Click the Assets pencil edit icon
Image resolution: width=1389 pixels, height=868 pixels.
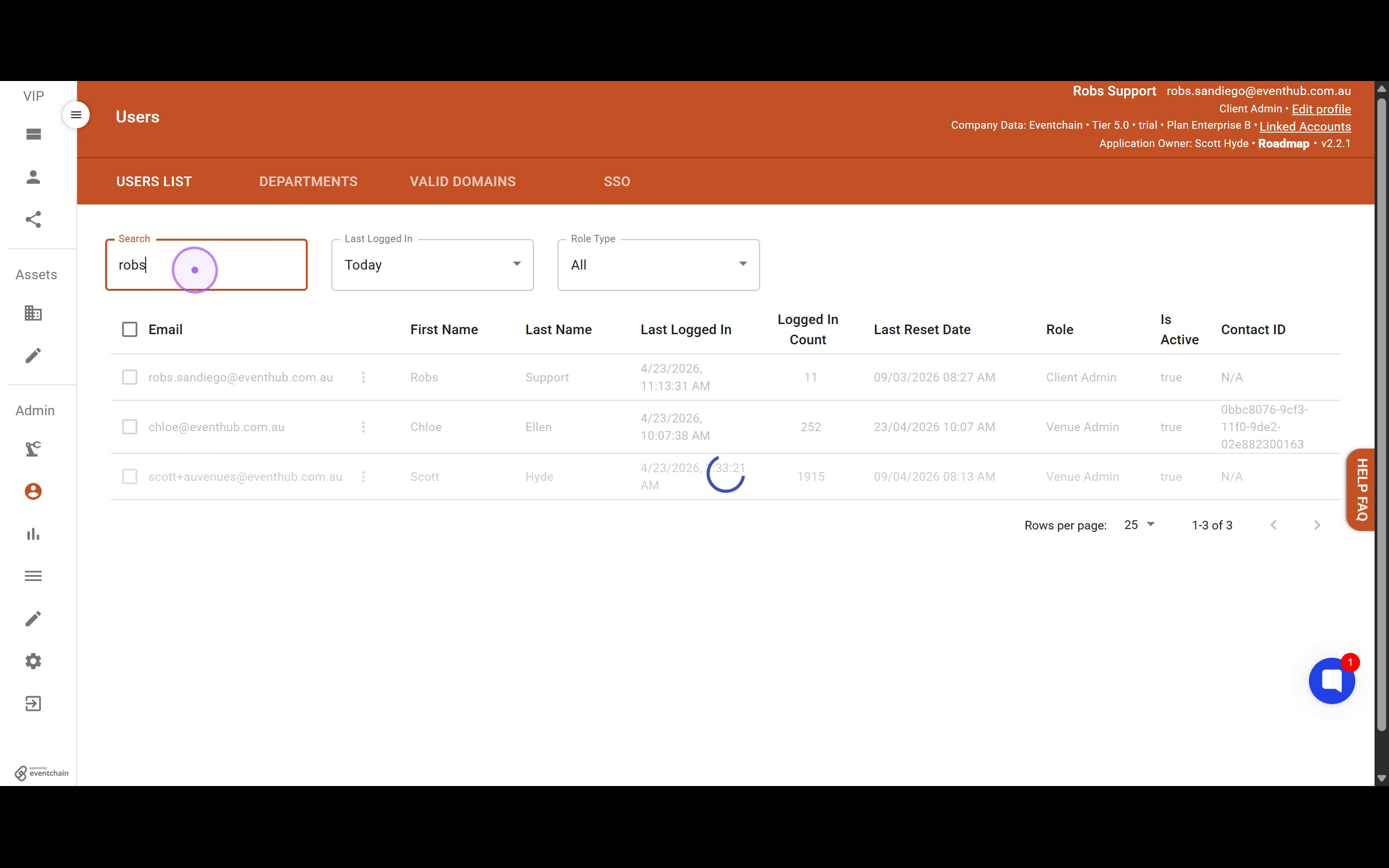click(x=33, y=355)
